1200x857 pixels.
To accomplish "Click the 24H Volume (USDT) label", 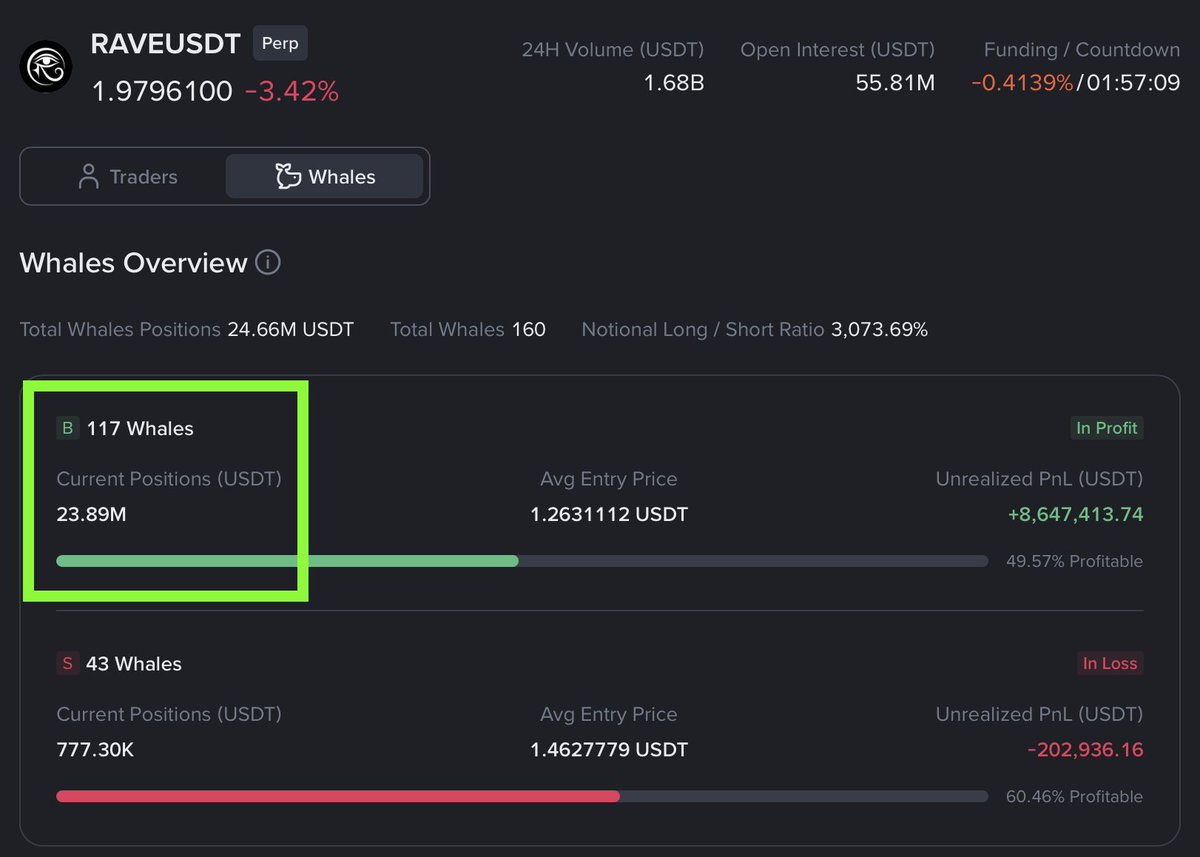I will (x=613, y=49).
